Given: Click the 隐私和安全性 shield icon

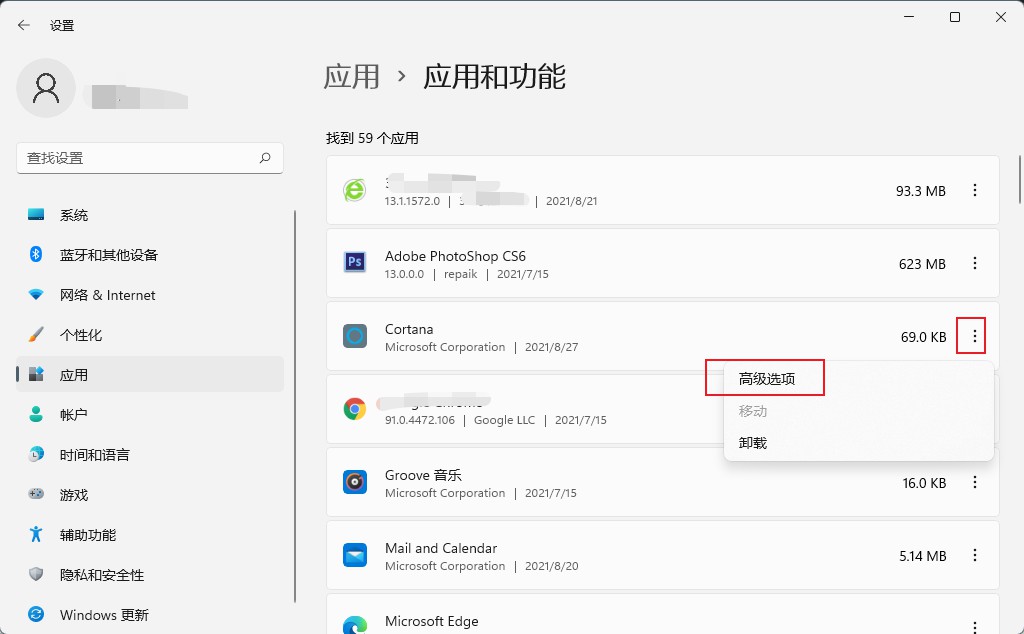Looking at the screenshot, I should (36, 574).
